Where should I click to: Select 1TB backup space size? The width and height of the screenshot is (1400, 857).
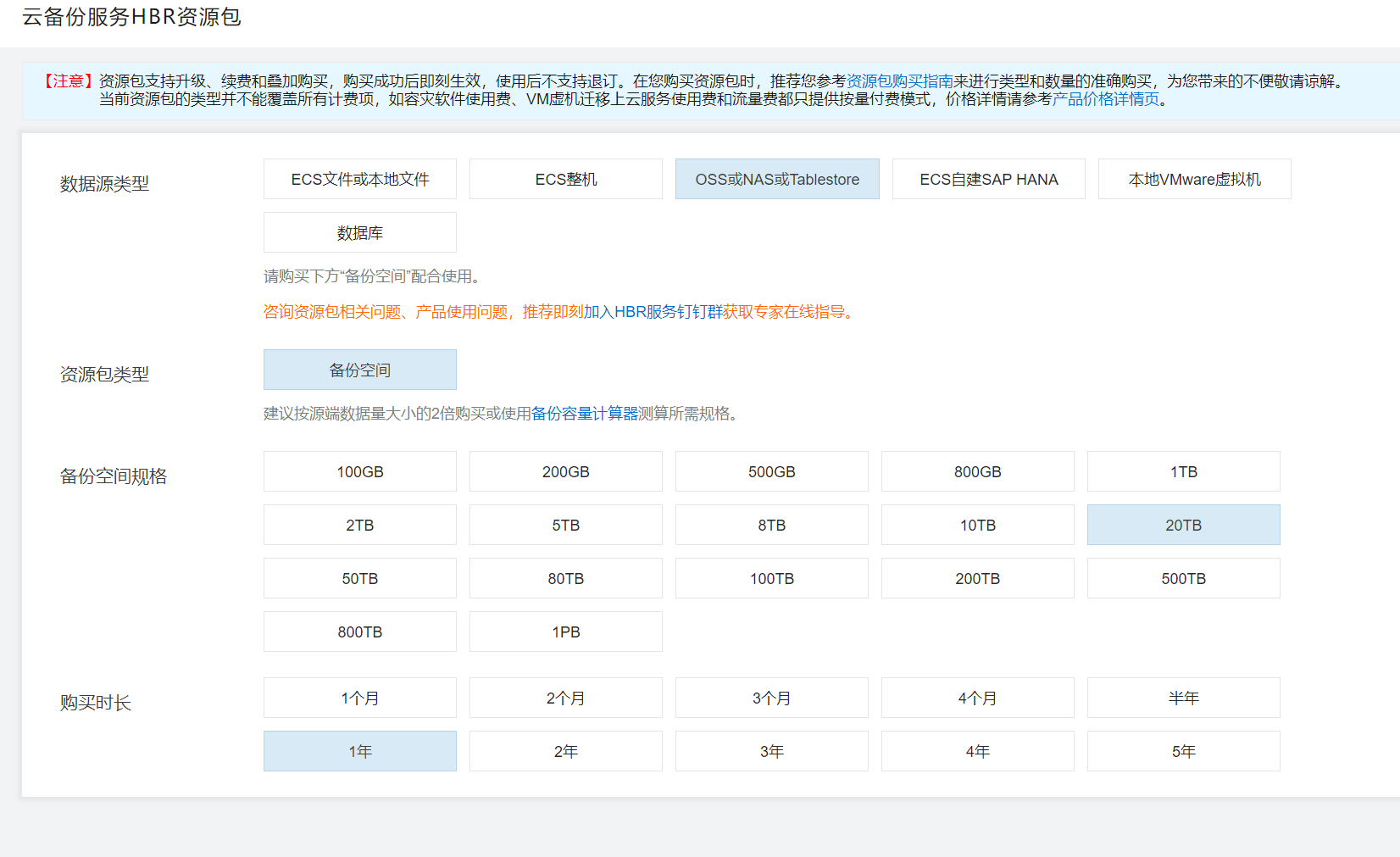(1184, 471)
